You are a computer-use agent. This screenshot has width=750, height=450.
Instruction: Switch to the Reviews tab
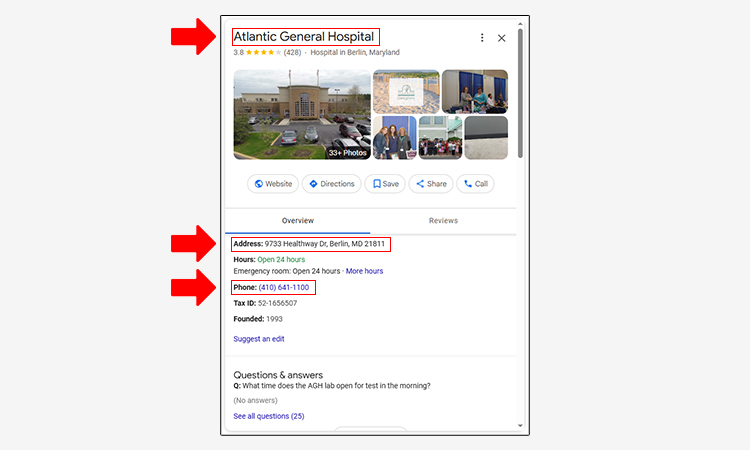(443, 221)
